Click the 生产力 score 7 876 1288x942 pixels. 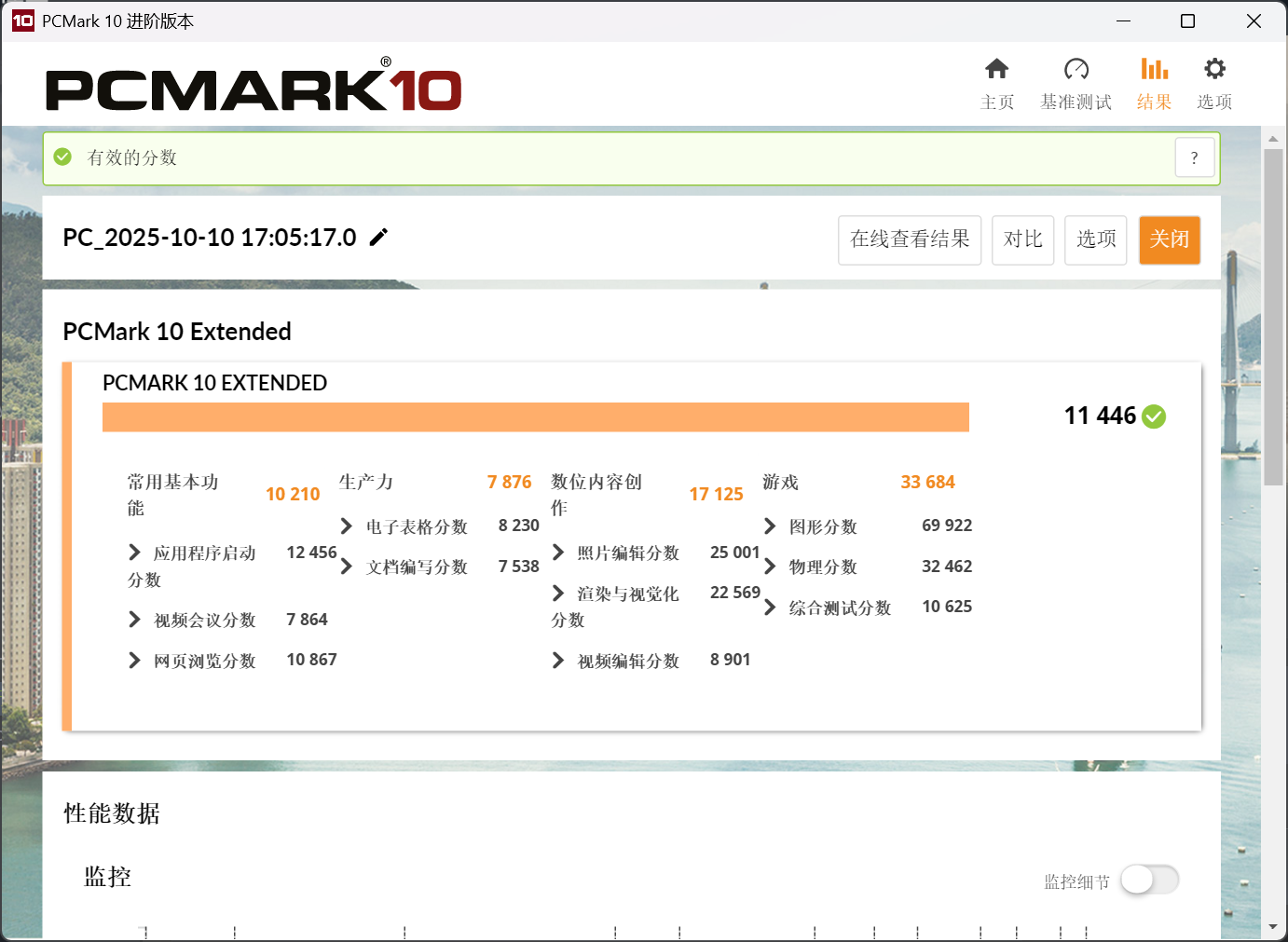point(510,482)
